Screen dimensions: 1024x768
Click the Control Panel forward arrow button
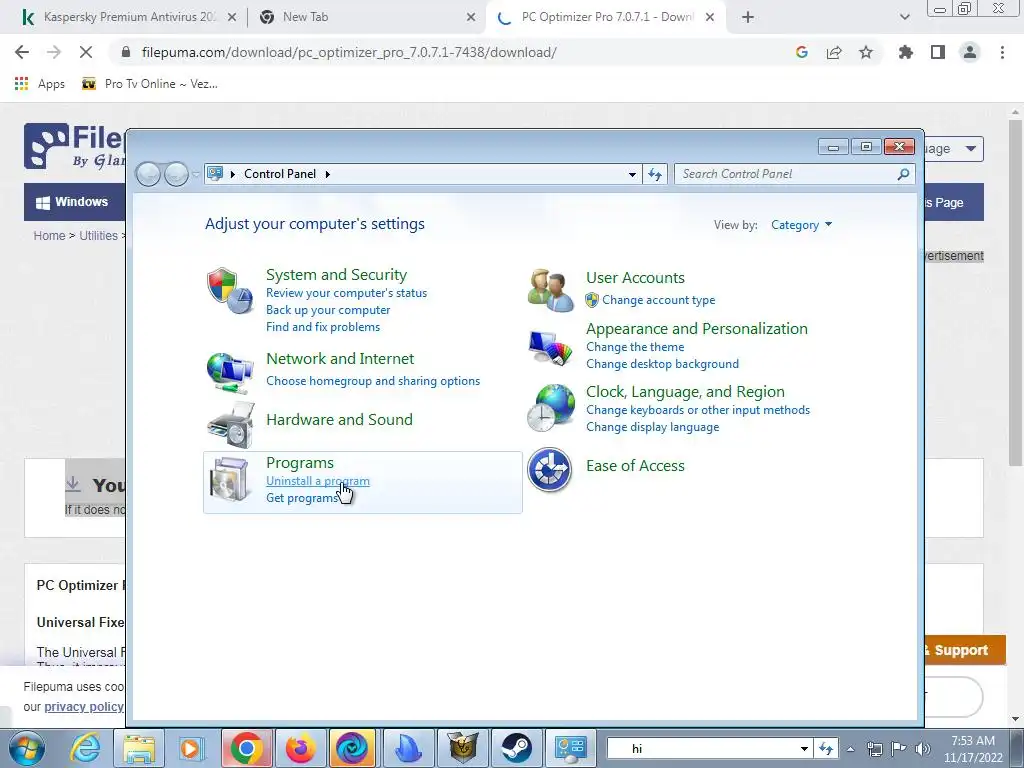pyautogui.click(x=176, y=174)
